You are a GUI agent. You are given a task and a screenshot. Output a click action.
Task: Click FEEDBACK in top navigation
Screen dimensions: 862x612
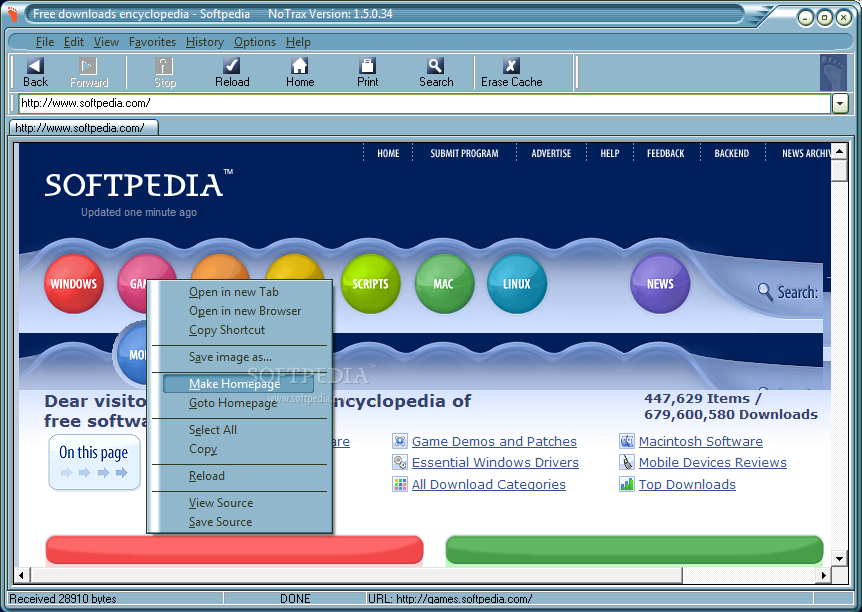(x=665, y=153)
